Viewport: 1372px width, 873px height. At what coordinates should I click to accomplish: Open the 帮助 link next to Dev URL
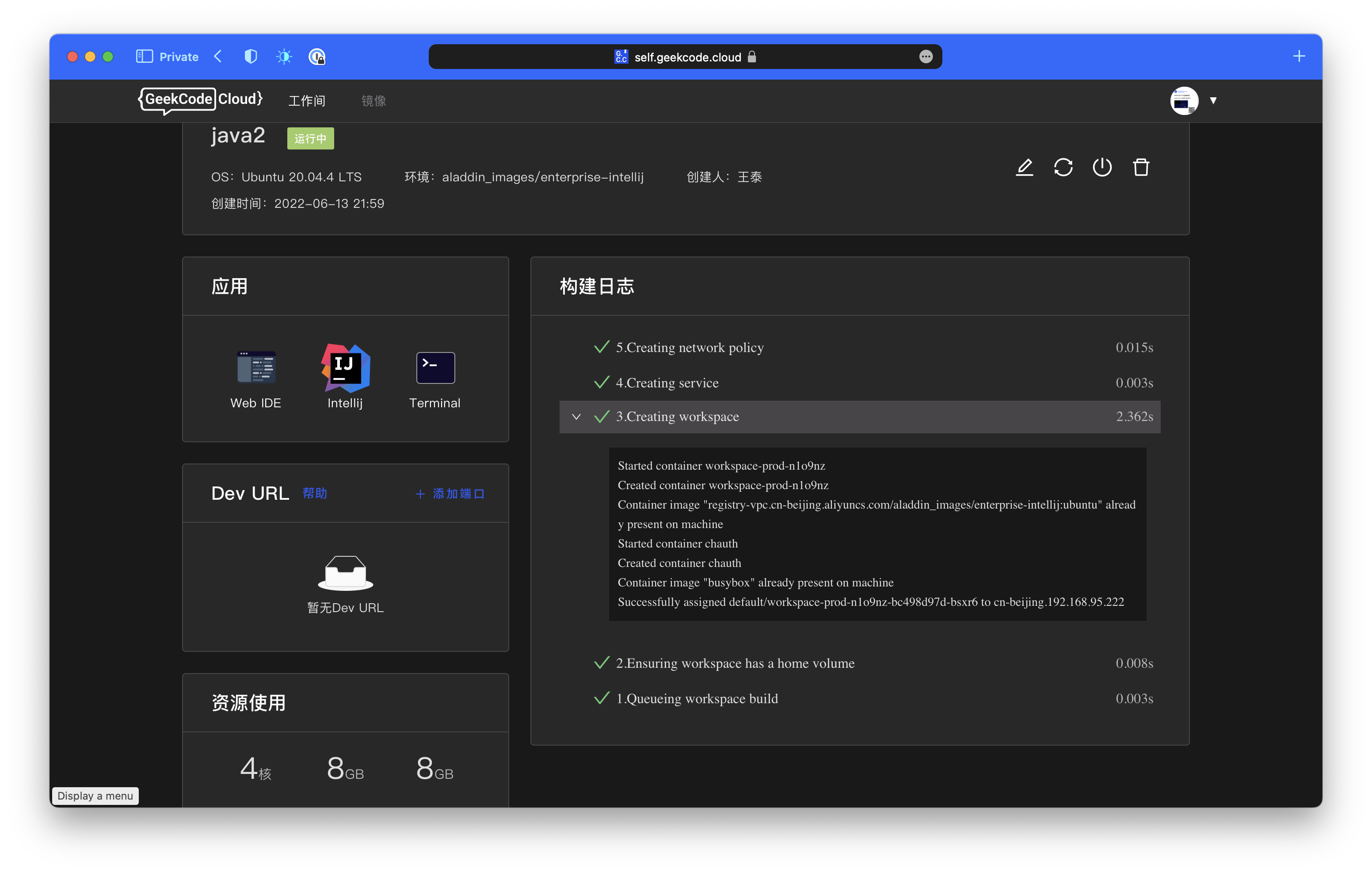[315, 493]
